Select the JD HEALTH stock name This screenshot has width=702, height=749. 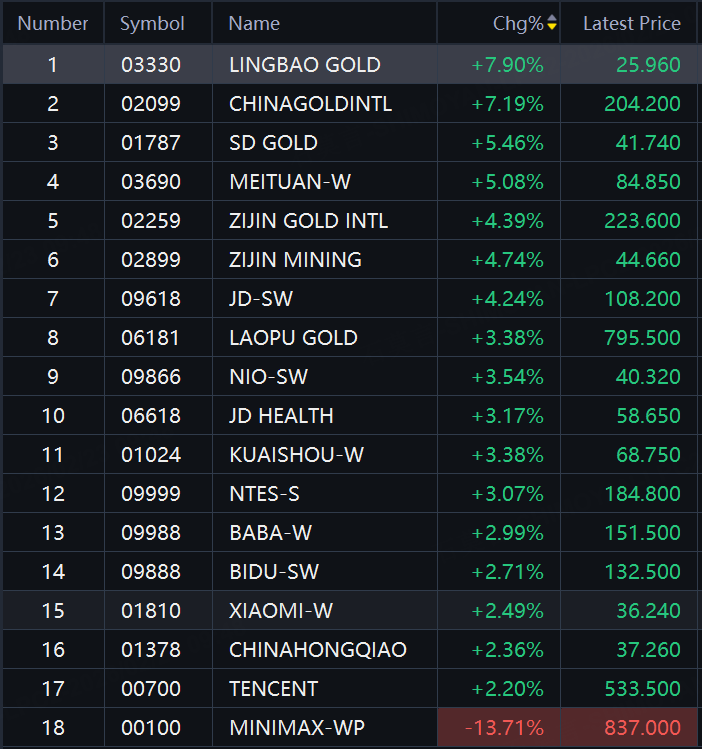281,416
